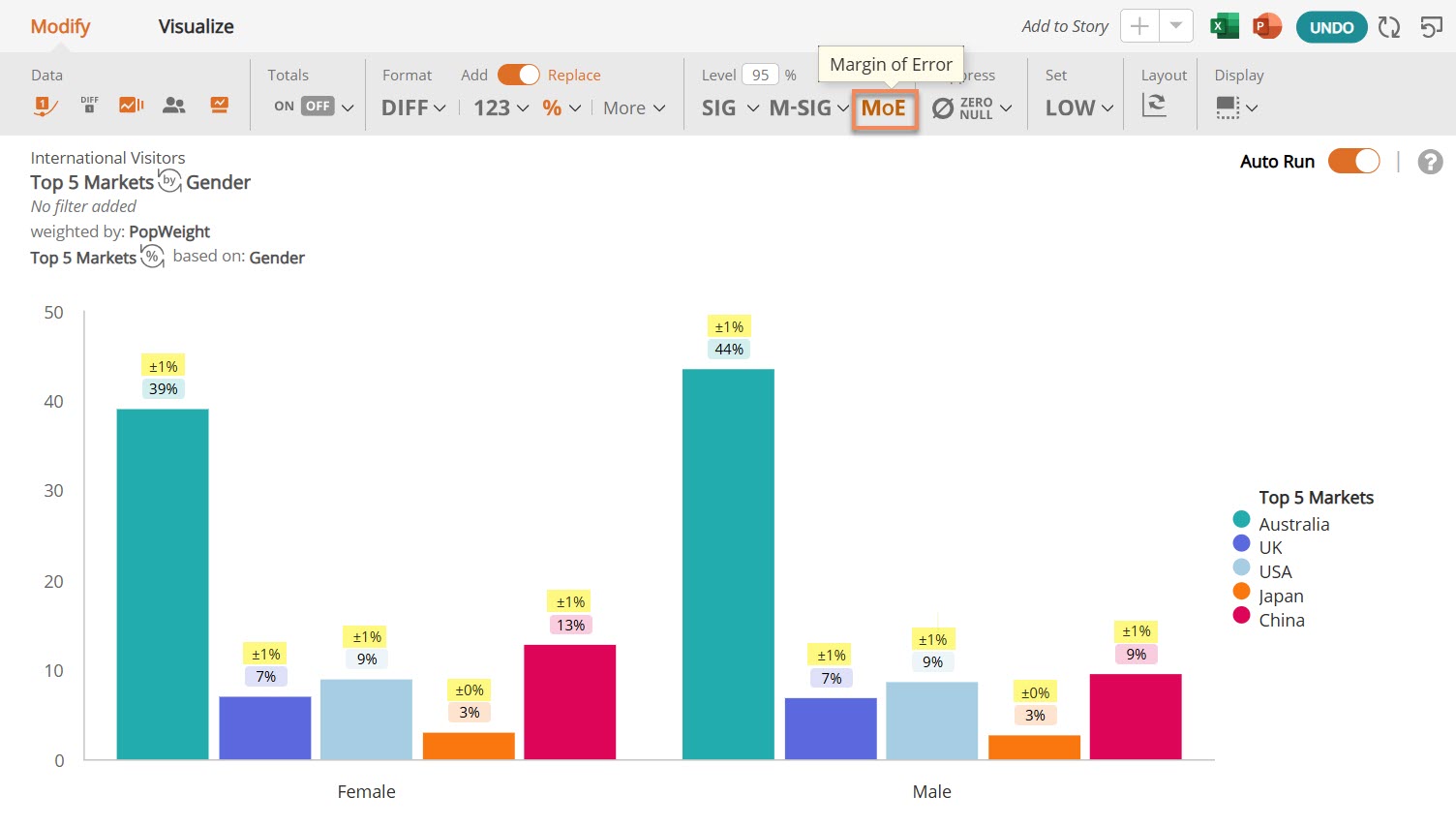Click the zero null suppress icon
This screenshot has width=1456, height=827.
coord(942,108)
